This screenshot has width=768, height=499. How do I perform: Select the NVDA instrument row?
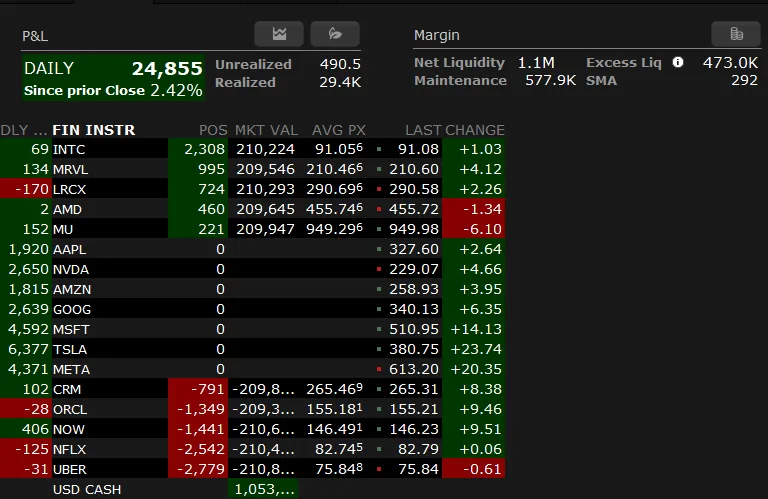[252, 269]
